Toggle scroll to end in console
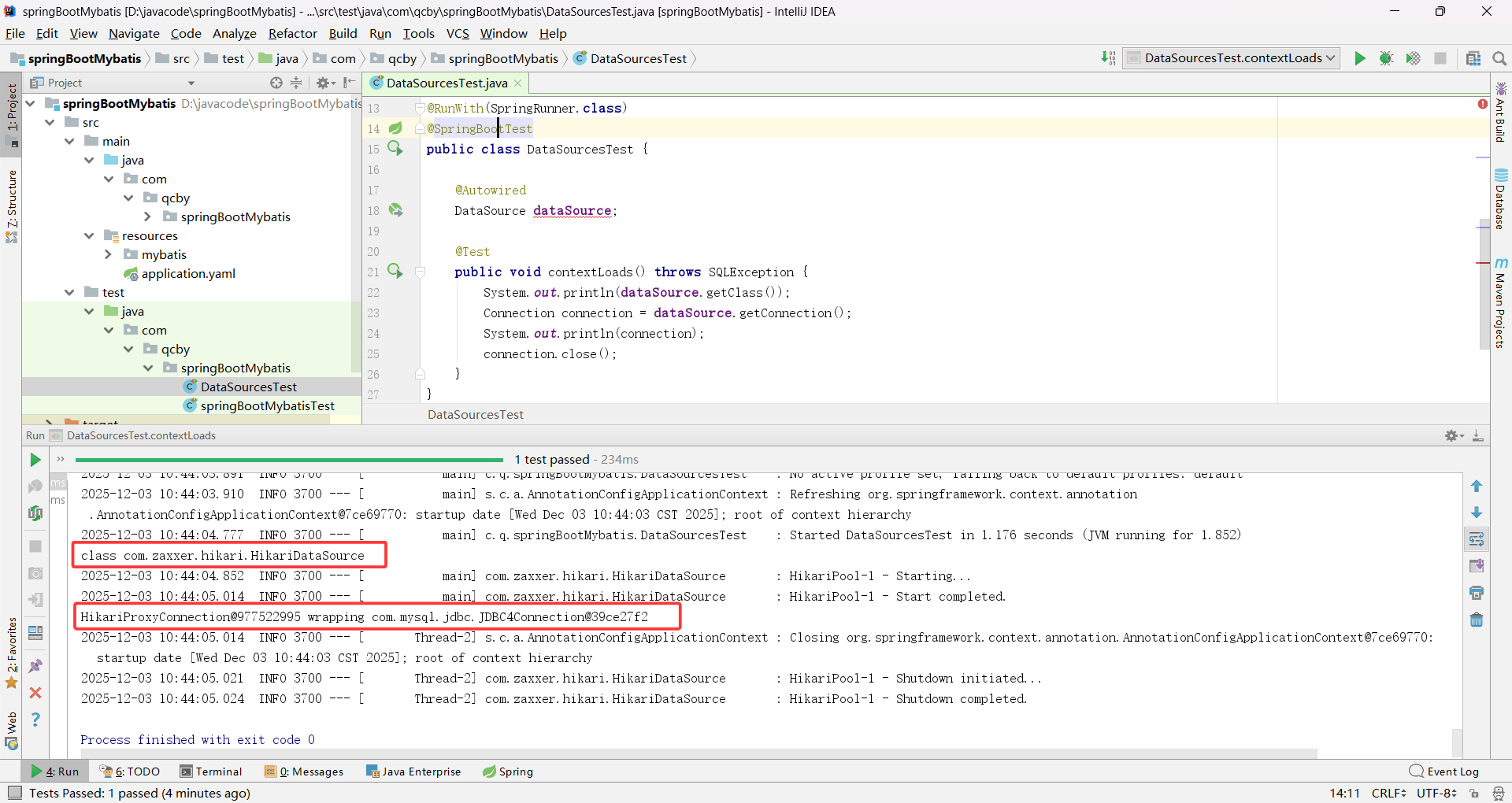Image resolution: width=1512 pixels, height=803 pixels. pyautogui.click(x=1477, y=566)
